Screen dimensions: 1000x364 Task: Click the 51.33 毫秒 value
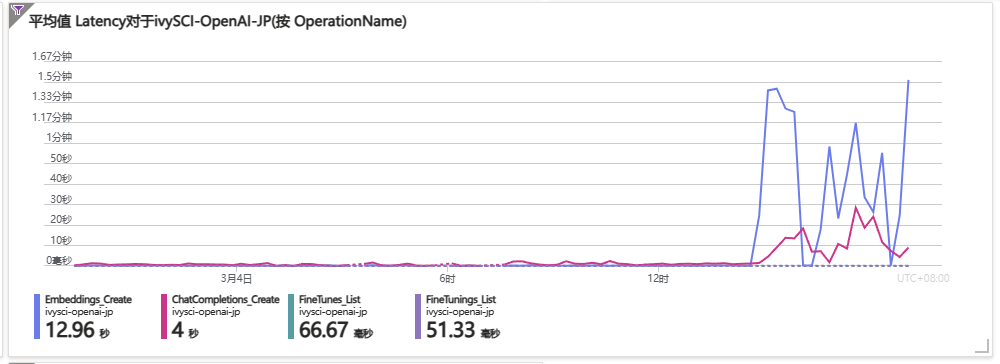(x=462, y=330)
